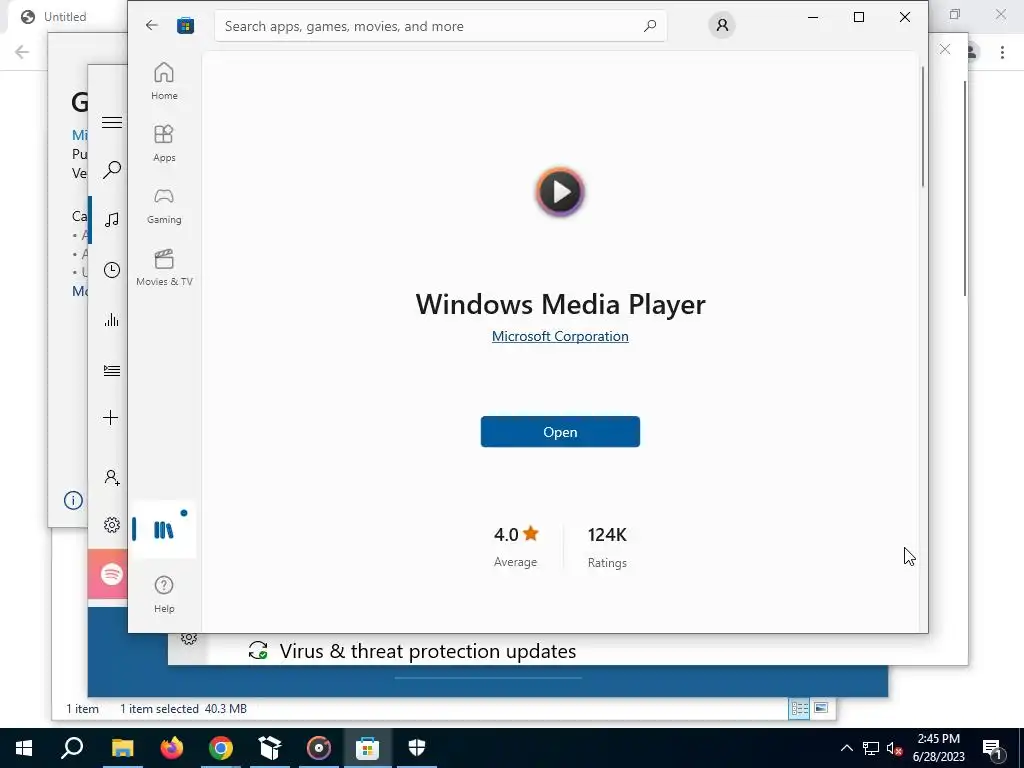Open the Store account profile icon

tap(722, 25)
